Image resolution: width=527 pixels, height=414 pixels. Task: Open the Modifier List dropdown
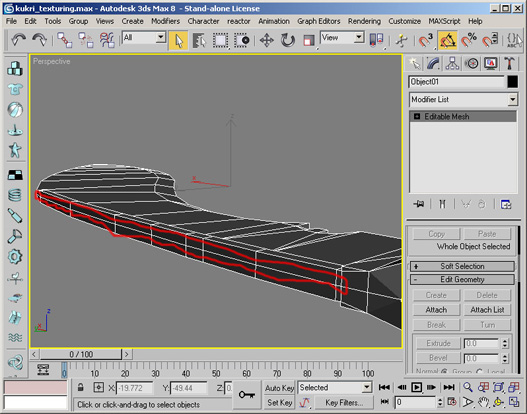463,99
